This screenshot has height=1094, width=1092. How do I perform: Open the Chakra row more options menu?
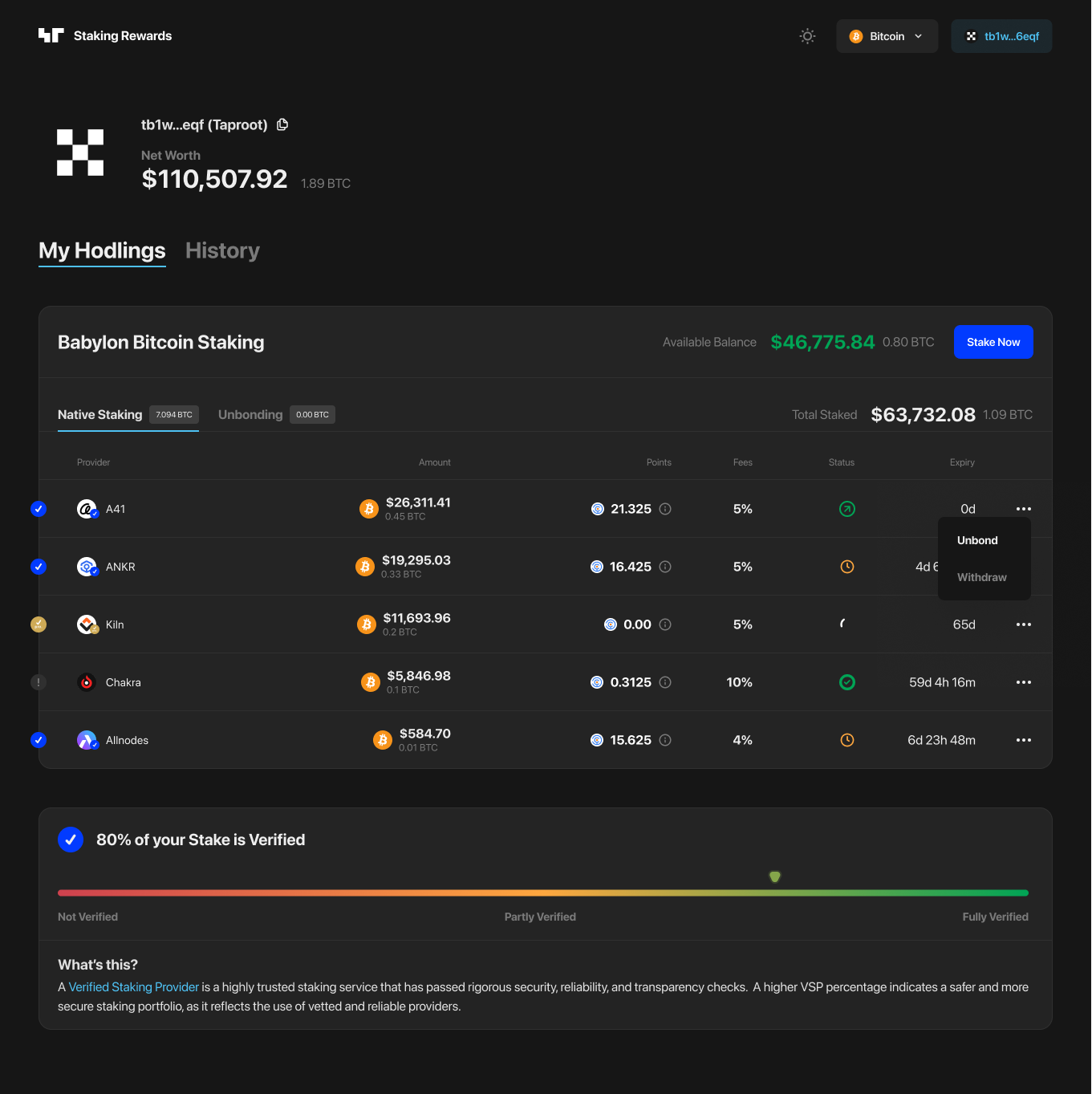[1024, 682]
